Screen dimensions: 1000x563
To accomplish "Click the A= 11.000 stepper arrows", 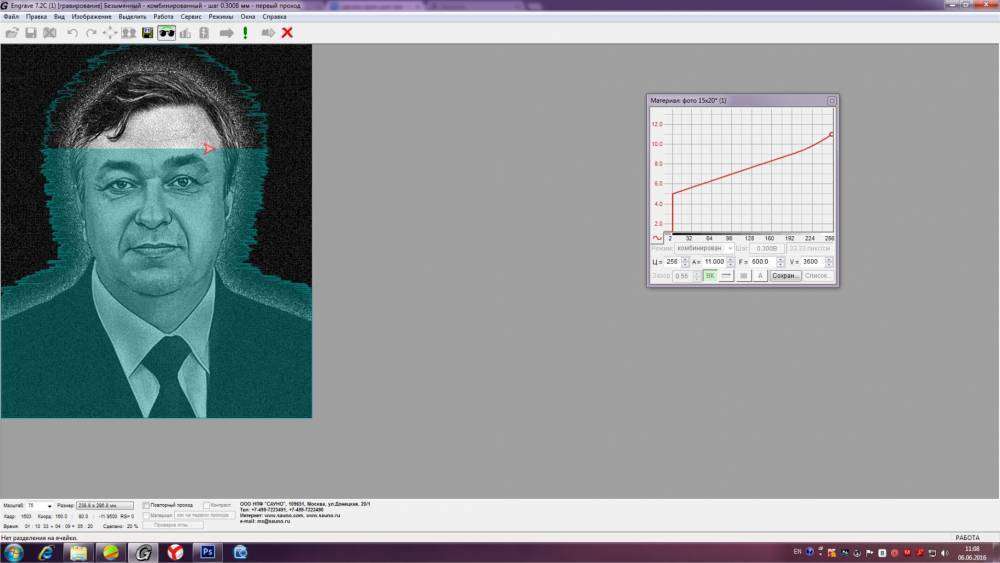I will coord(731,261).
